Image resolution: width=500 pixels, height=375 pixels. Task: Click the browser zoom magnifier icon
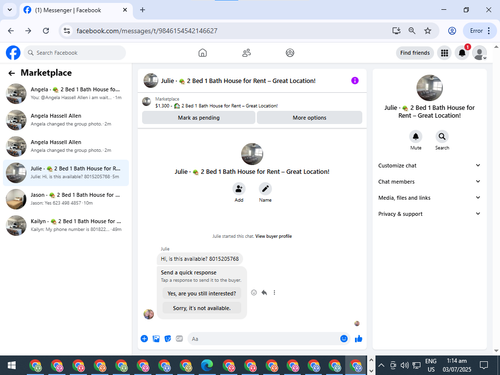coord(412,31)
